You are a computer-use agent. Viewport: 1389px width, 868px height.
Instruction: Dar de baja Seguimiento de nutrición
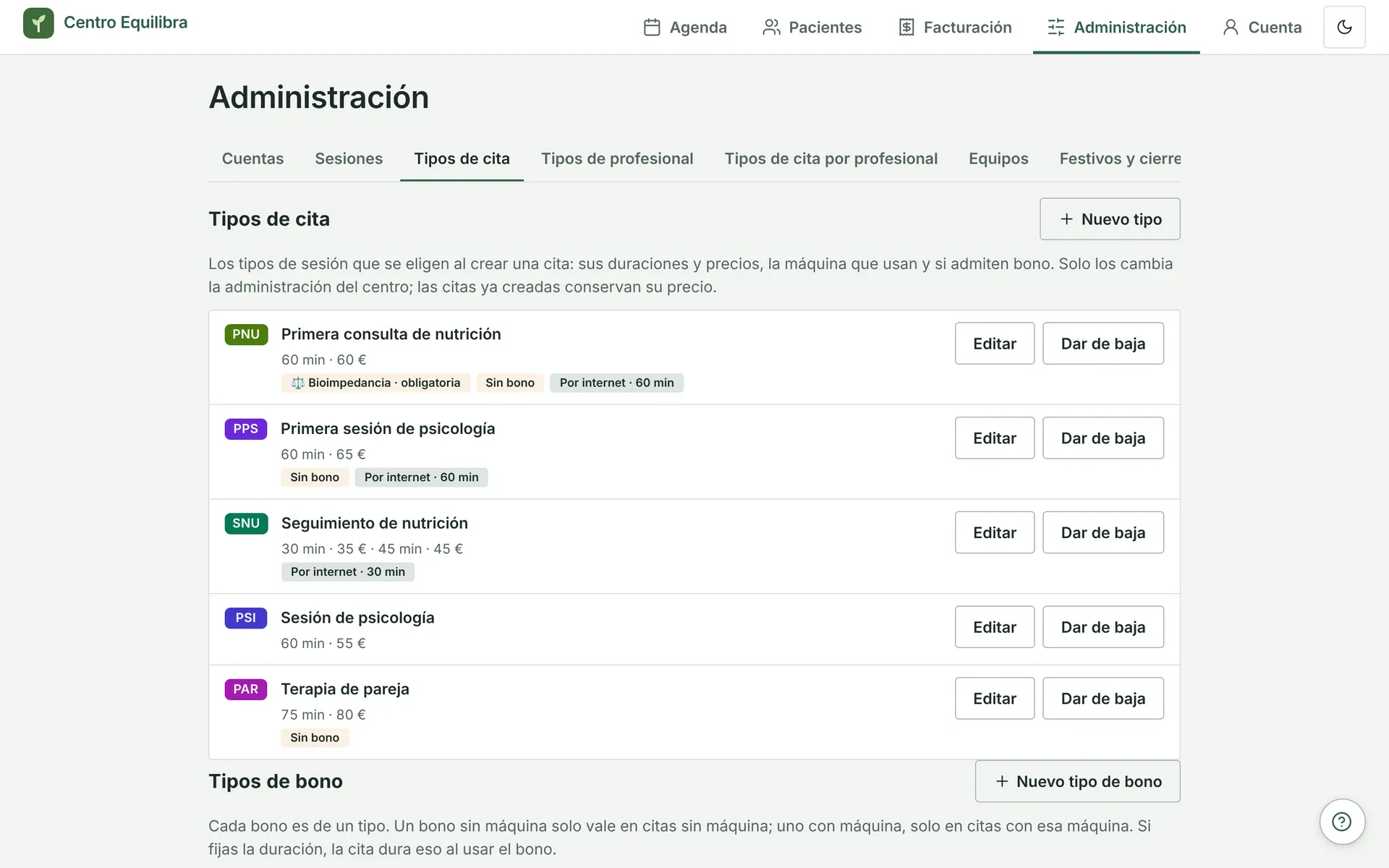pos(1103,533)
